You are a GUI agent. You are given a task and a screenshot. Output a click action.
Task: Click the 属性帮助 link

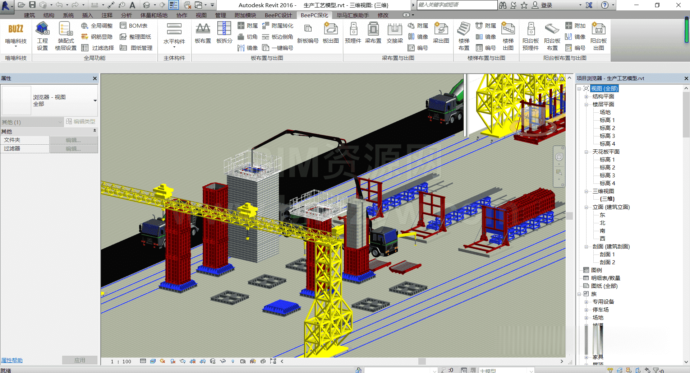point(12,360)
